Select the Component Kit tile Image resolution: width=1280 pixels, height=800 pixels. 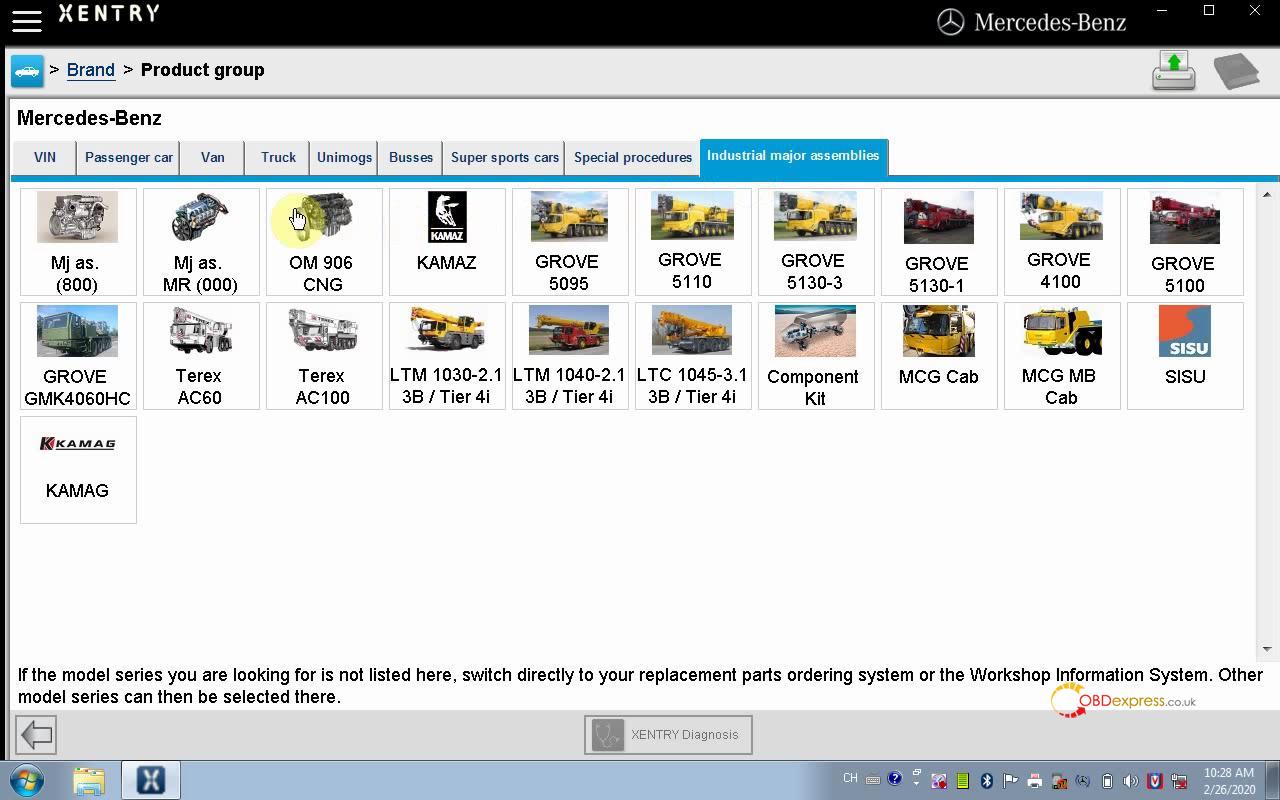816,356
